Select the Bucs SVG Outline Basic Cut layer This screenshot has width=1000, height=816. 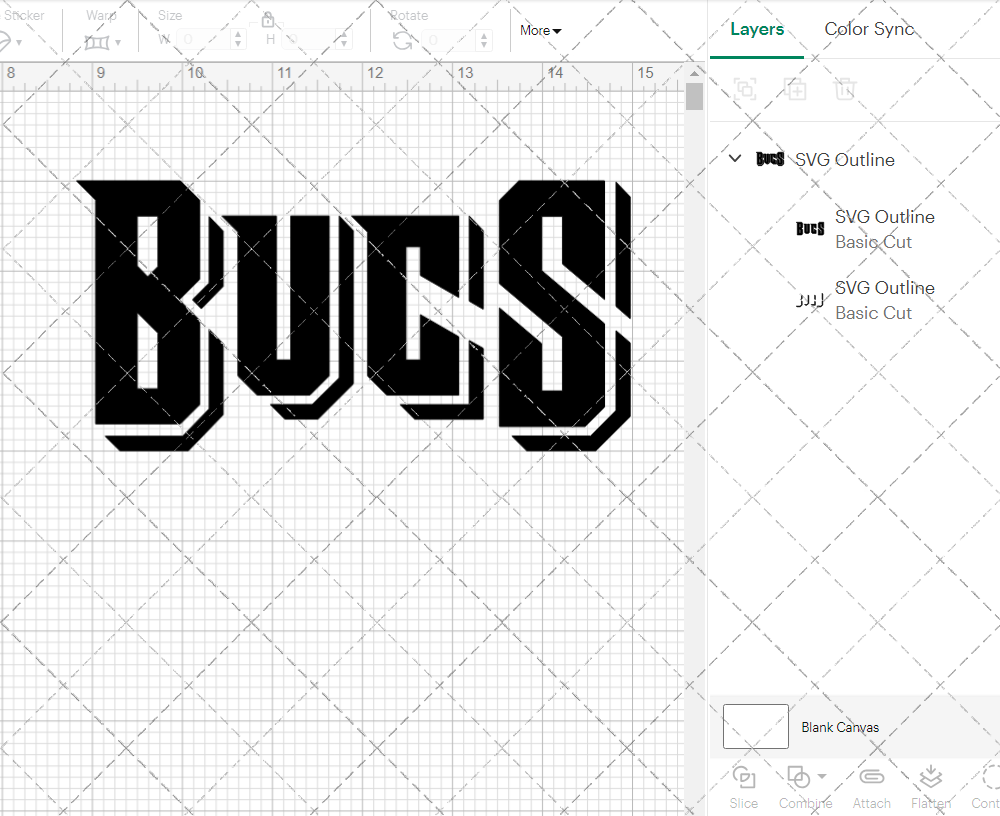coord(885,229)
